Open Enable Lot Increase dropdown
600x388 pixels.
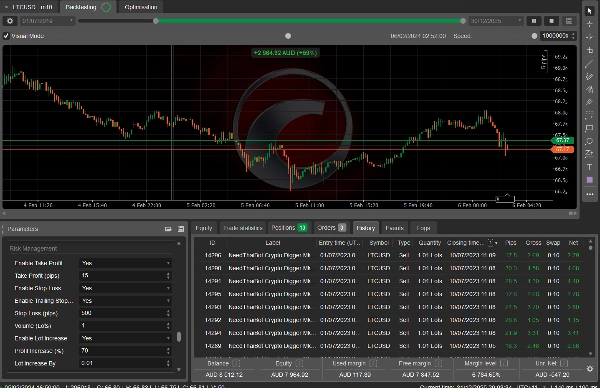[x=125, y=338]
